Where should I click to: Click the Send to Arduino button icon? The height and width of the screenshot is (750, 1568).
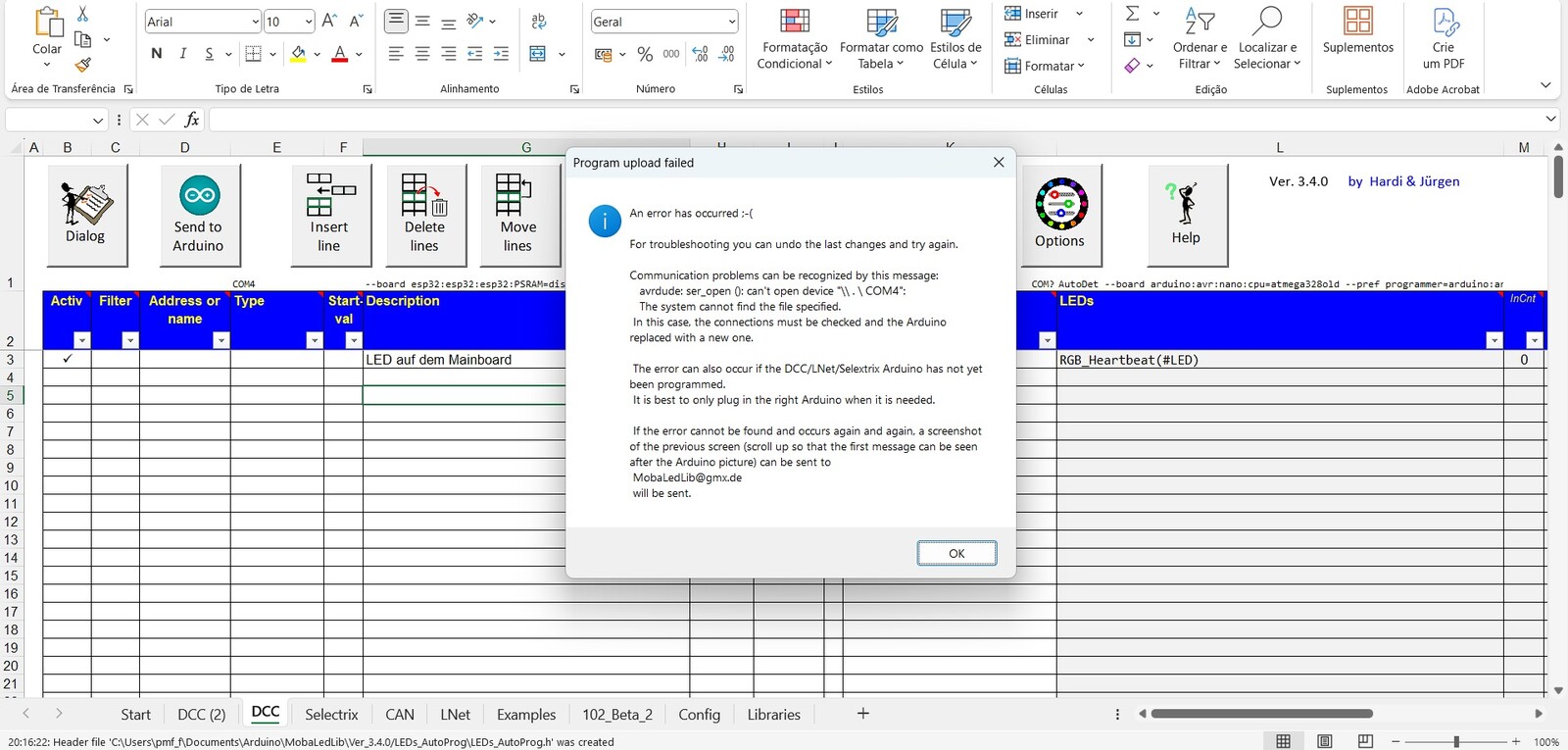[x=199, y=196]
